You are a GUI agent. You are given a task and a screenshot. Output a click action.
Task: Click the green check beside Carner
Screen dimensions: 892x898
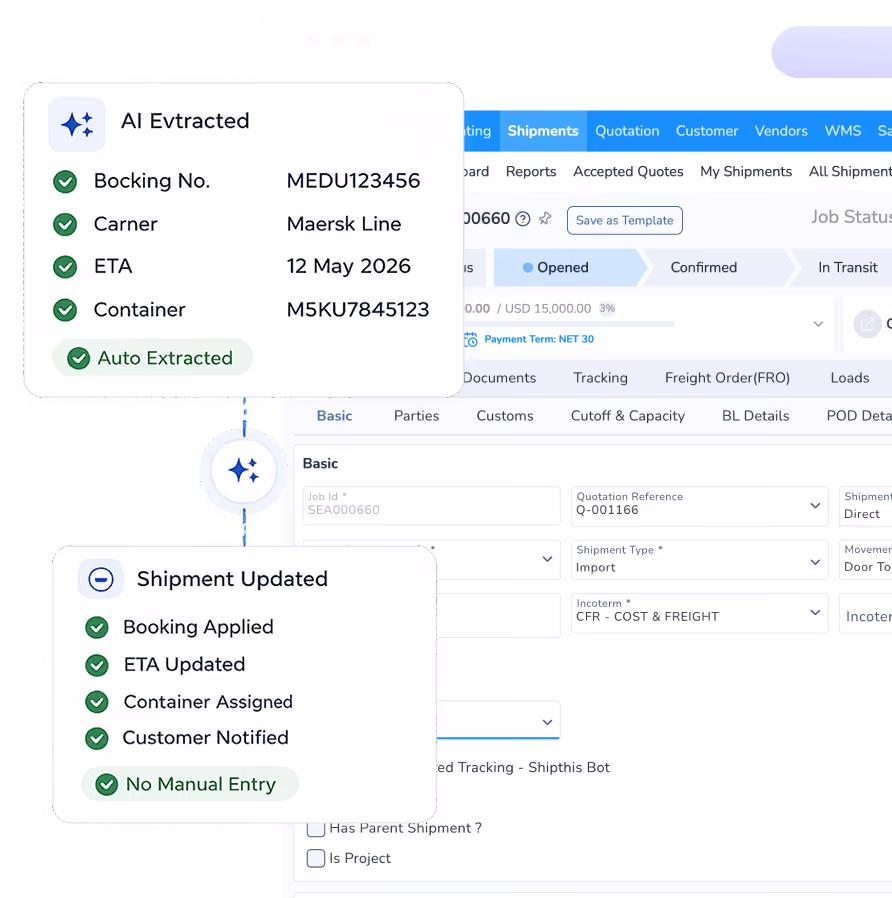click(65, 224)
